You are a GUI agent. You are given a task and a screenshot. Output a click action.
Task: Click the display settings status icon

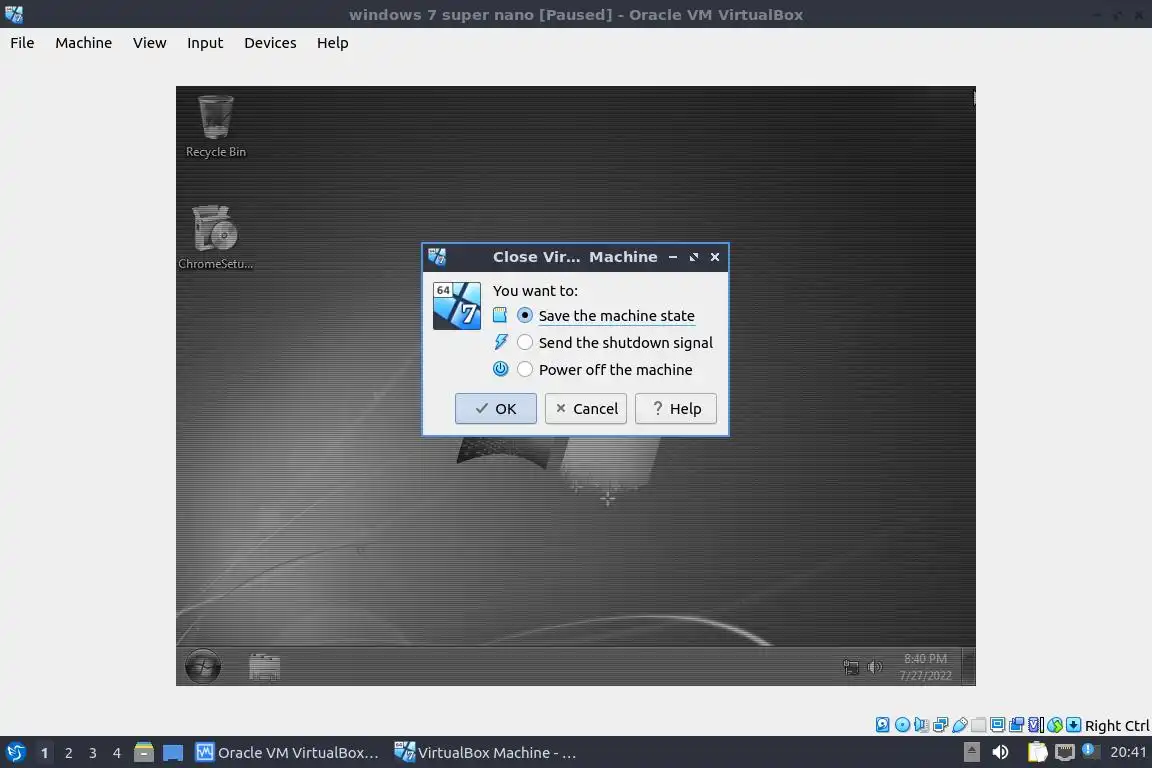point(997,725)
